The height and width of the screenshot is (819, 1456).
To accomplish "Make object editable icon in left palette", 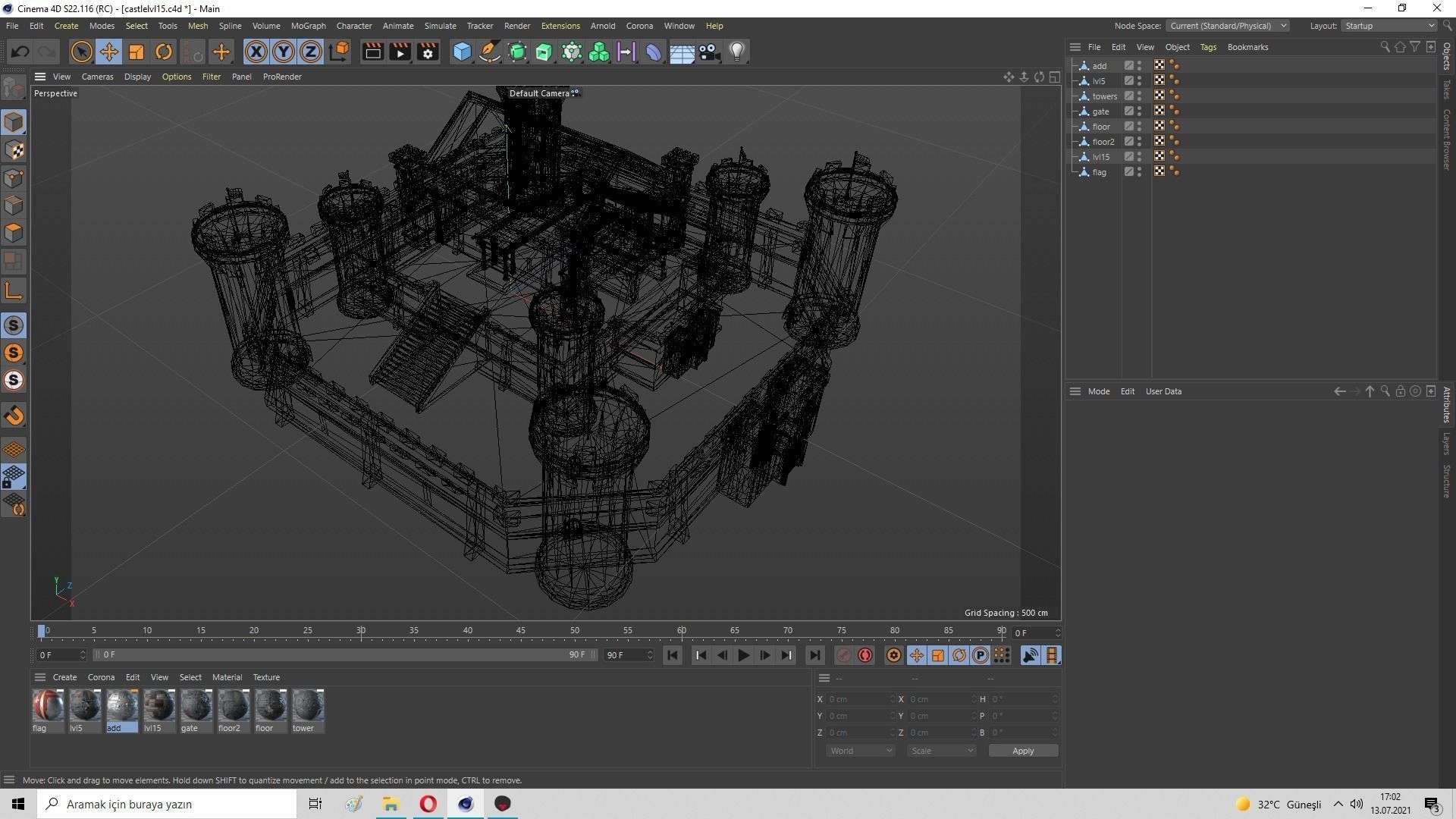I will pos(14,89).
